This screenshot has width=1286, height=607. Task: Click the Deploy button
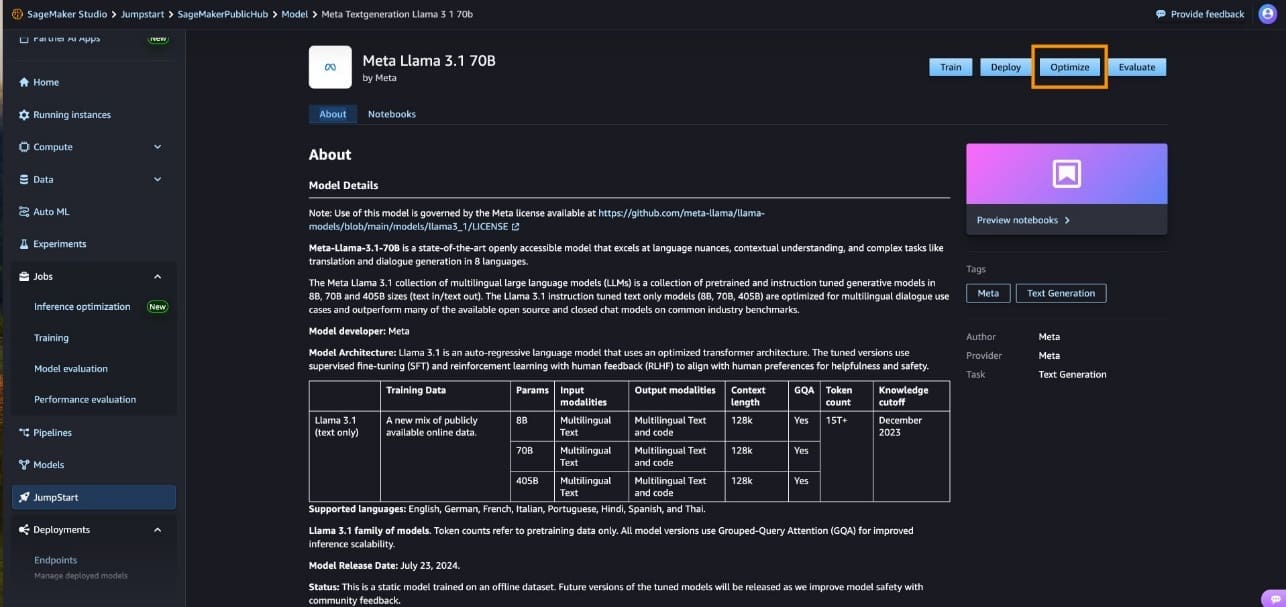pos(1005,67)
